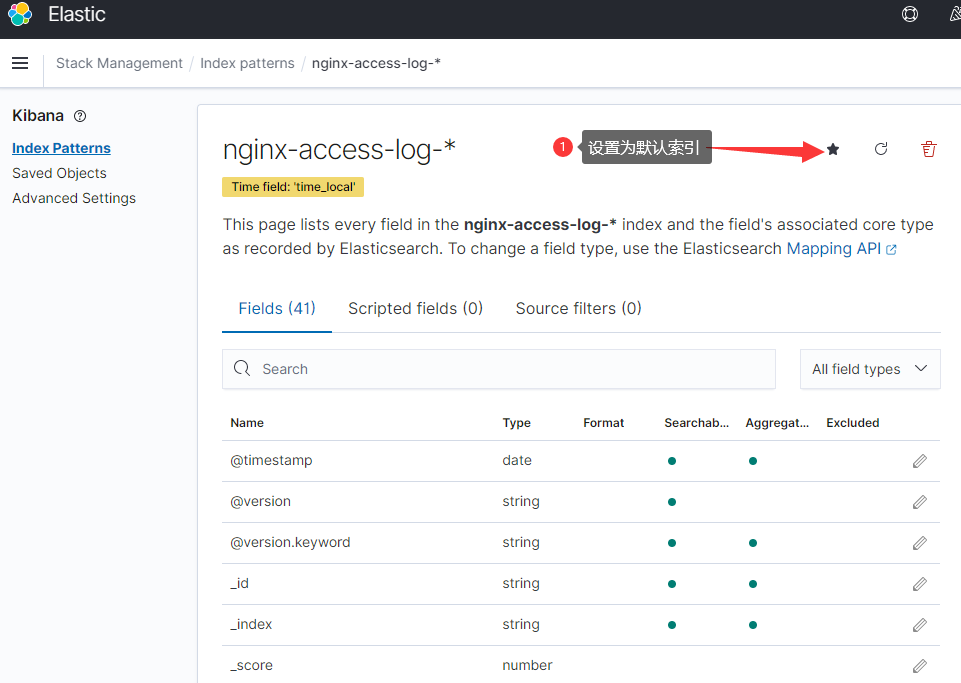961x683 pixels.
Task: Navigate to Stack Management breadcrumb
Action: [x=119, y=63]
